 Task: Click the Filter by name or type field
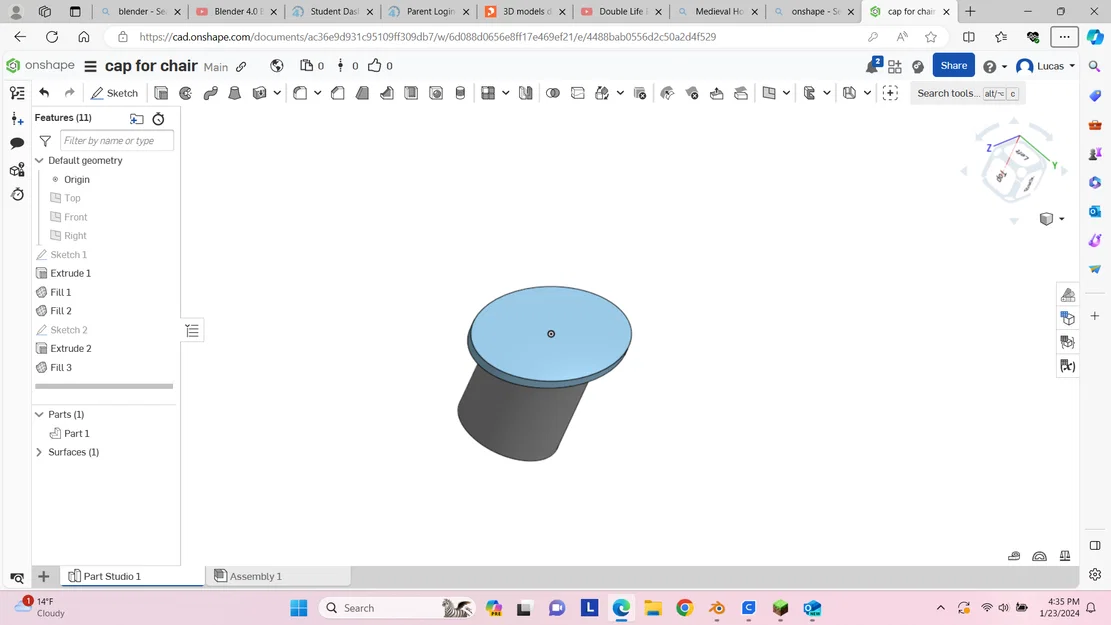[116, 140]
